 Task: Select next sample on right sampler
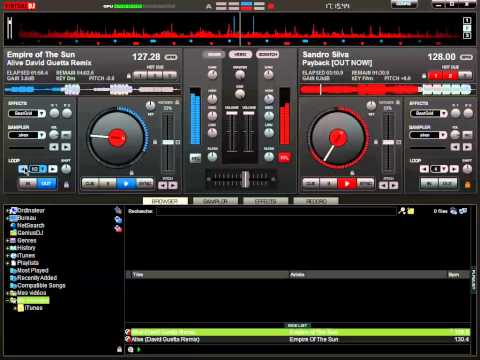467,147
